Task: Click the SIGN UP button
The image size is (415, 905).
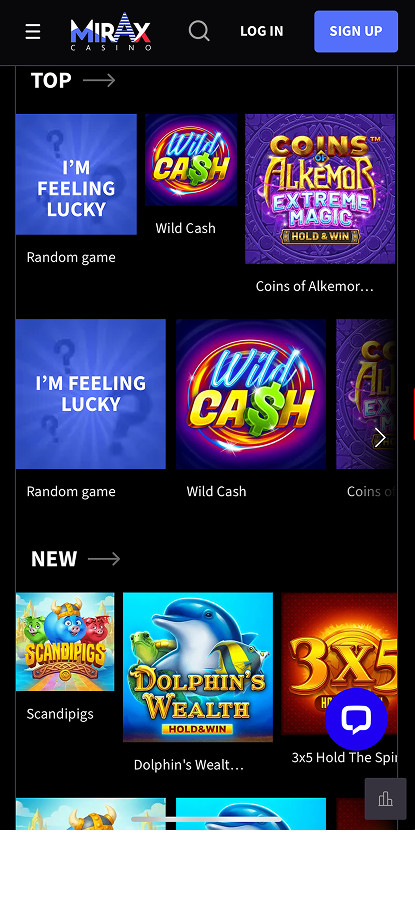Action: [356, 31]
